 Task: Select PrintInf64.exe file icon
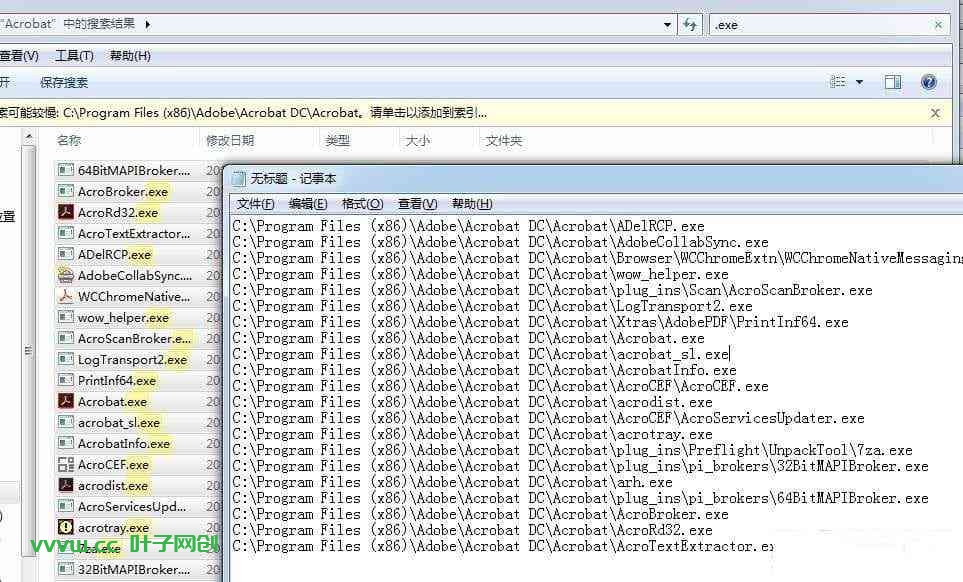tap(65, 380)
